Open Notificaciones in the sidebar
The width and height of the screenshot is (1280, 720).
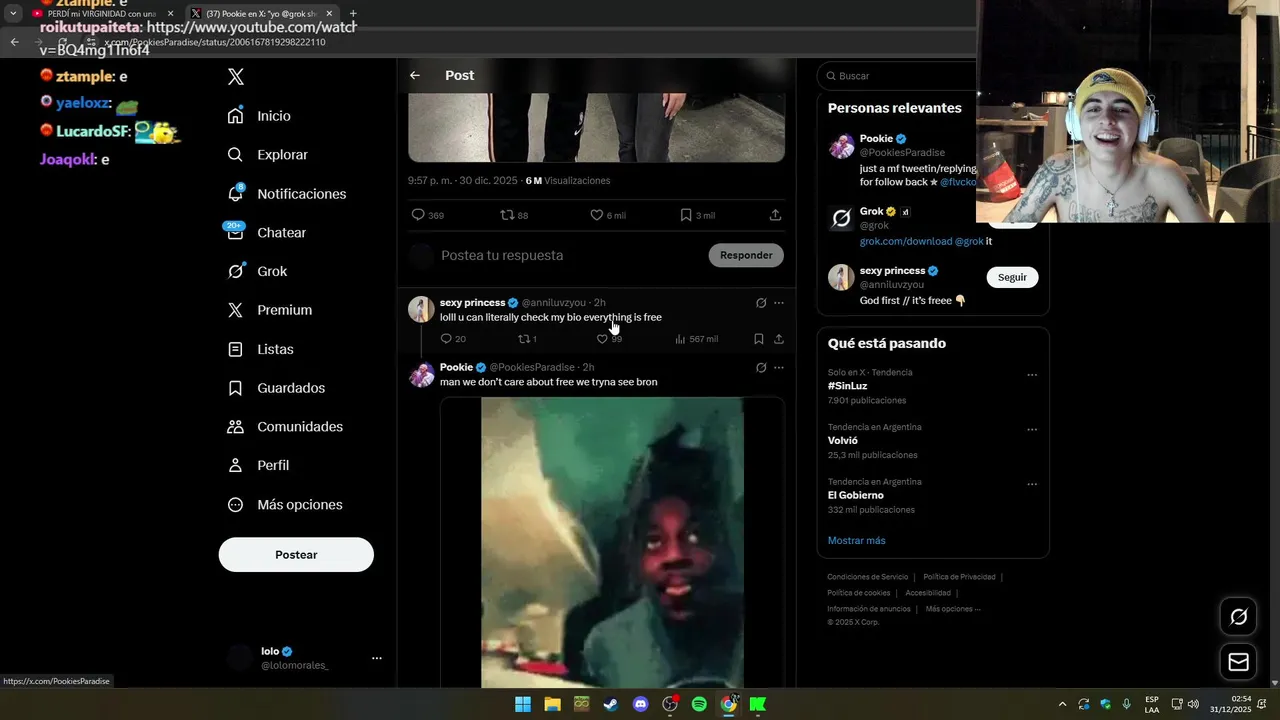286,194
